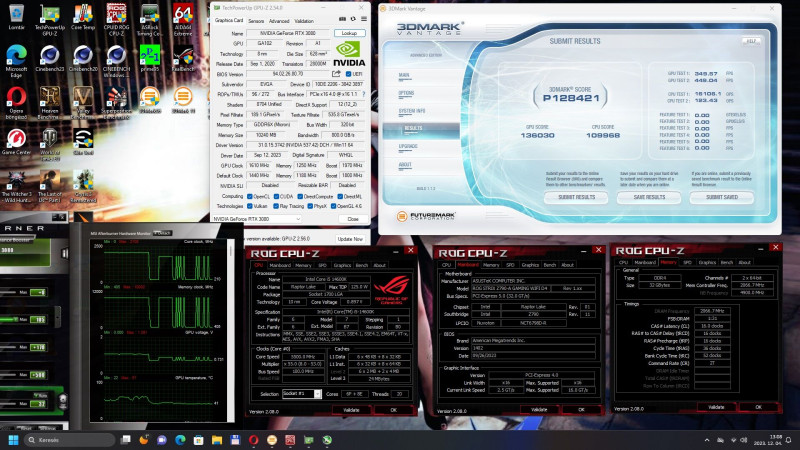Toggle the UEFI checkbox in GPU-Z
This screenshot has height=450, width=800.
[x=348, y=74]
